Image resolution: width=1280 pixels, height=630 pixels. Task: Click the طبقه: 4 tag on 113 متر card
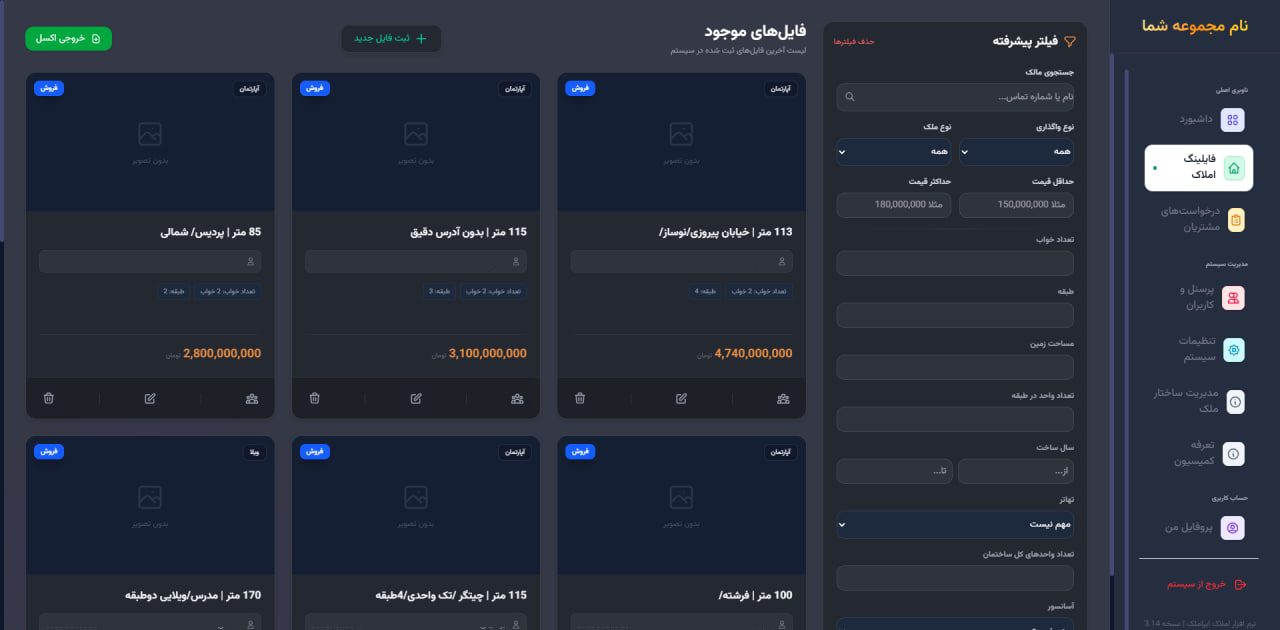(705, 291)
